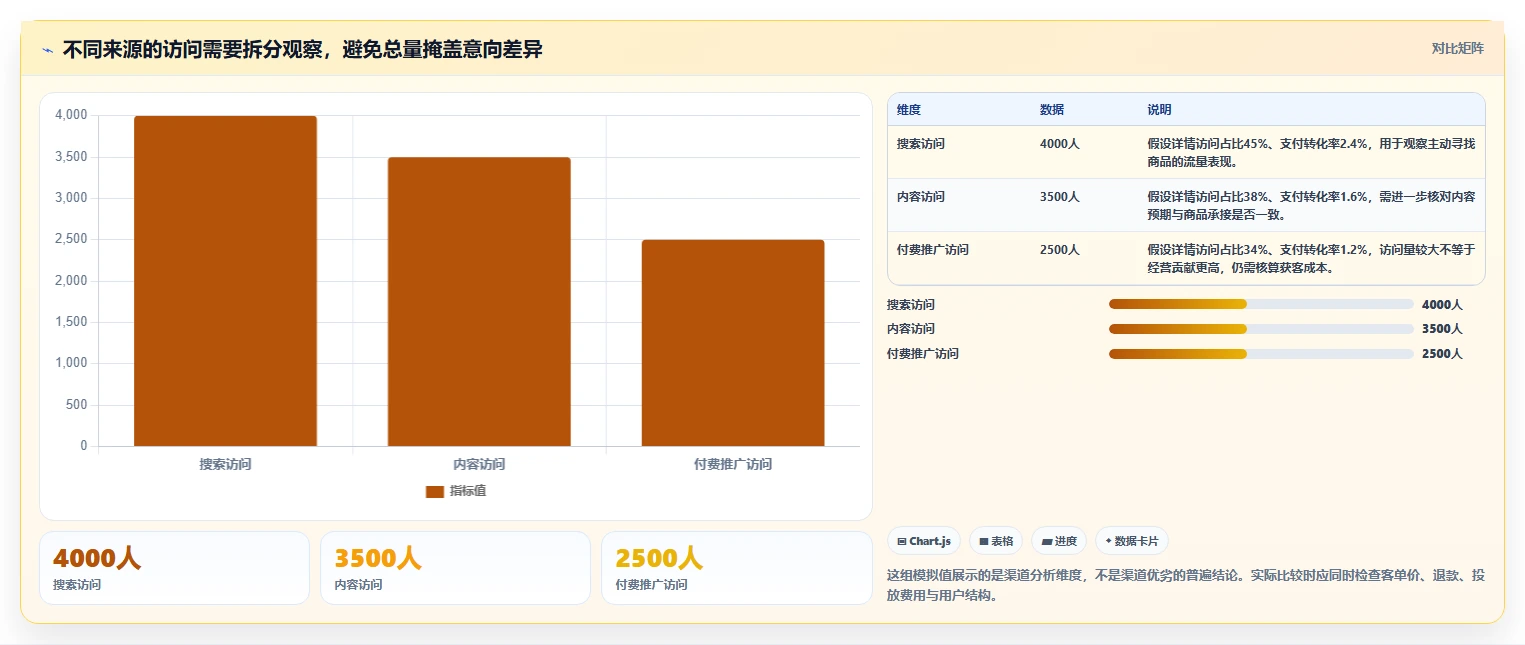Toggle the 指标值 legend color box
The width and height of the screenshot is (1525, 645).
[434, 491]
